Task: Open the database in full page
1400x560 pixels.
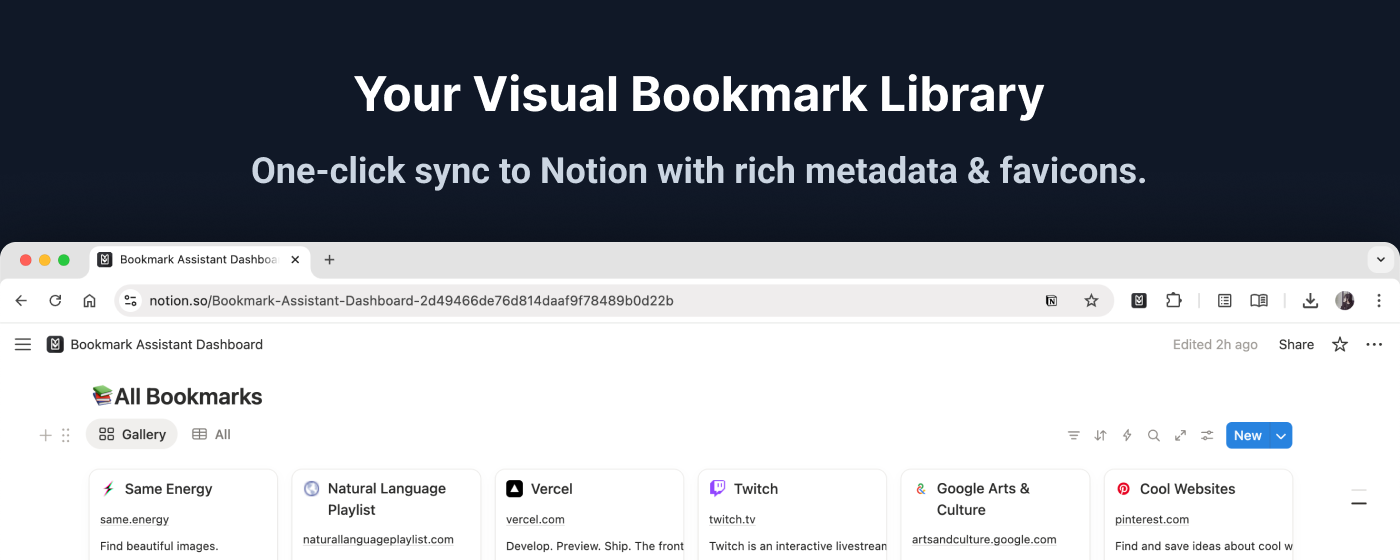Action: pyautogui.click(x=1180, y=435)
